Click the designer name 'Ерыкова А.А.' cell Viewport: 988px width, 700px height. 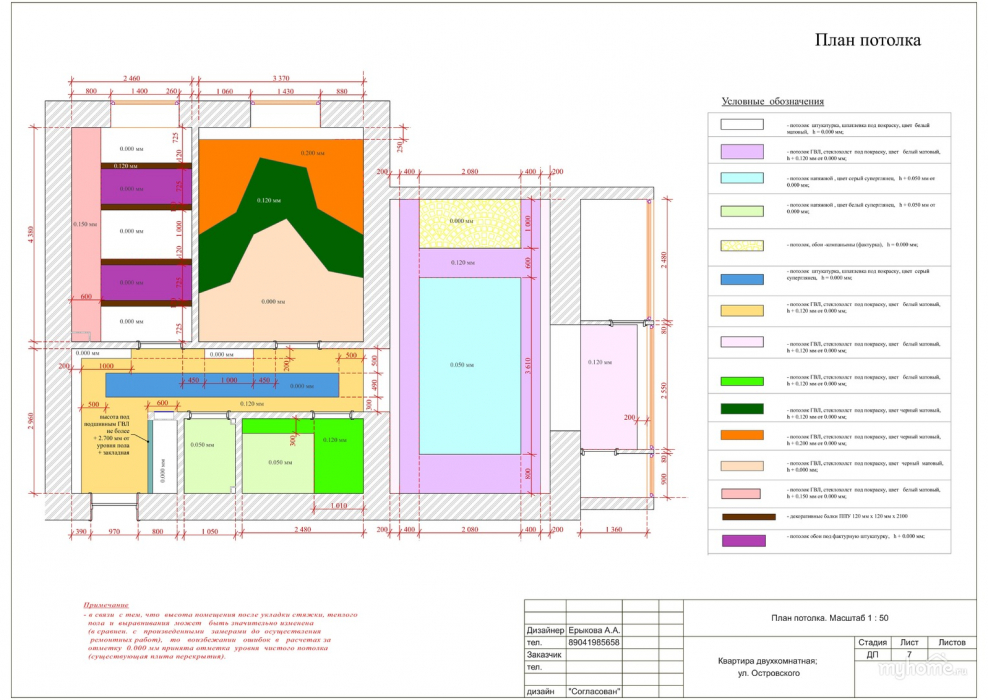tap(594, 631)
